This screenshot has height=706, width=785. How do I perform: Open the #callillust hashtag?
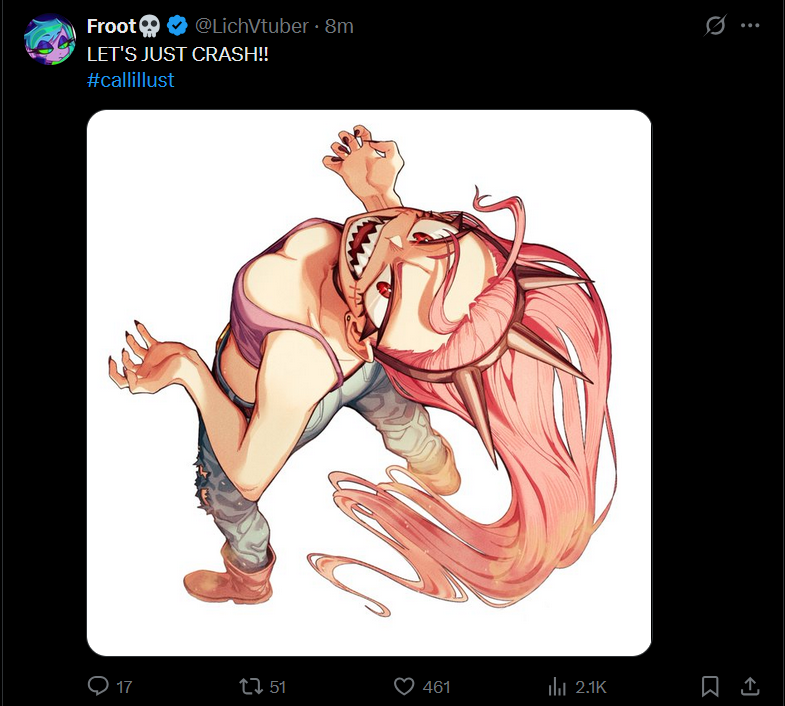[131, 80]
